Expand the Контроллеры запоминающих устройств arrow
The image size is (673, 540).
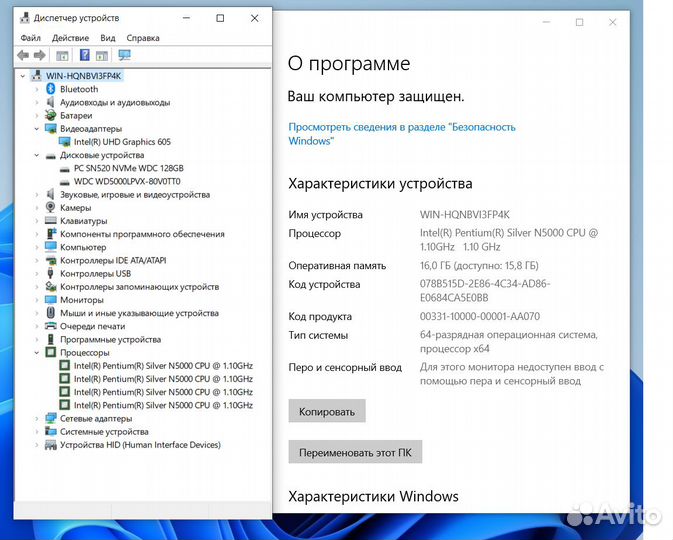[36, 287]
